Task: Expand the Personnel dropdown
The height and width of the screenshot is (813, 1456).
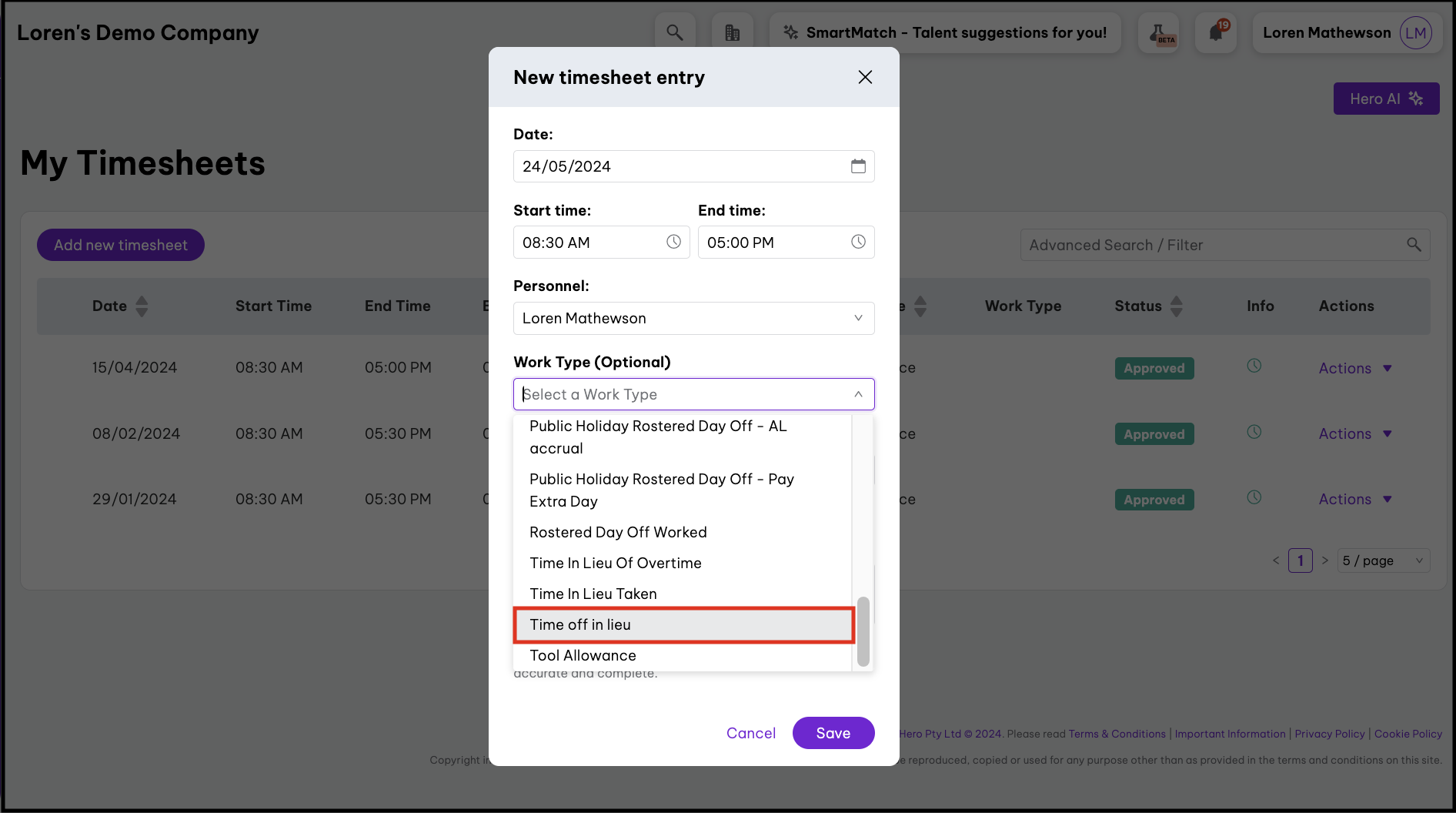Action: coord(858,318)
